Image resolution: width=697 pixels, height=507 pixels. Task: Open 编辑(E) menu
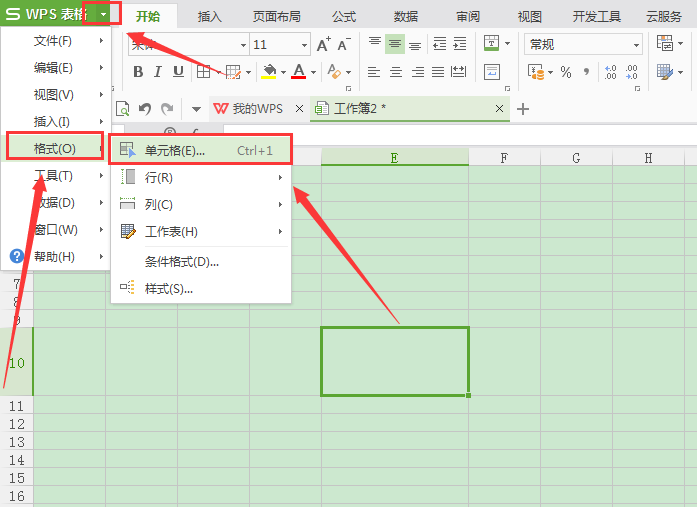click(x=56, y=68)
